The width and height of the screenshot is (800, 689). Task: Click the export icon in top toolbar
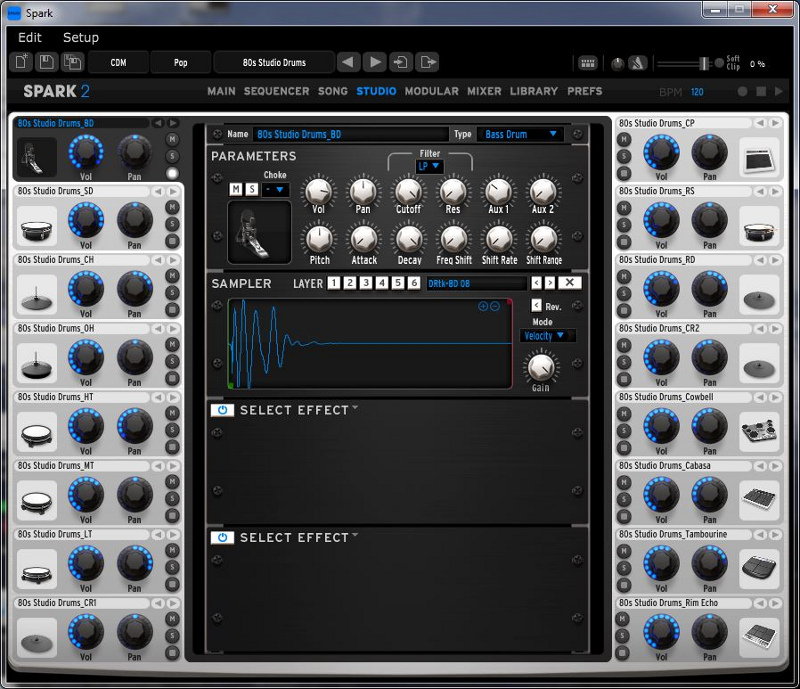pyautogui.click(x=428, y=62)
